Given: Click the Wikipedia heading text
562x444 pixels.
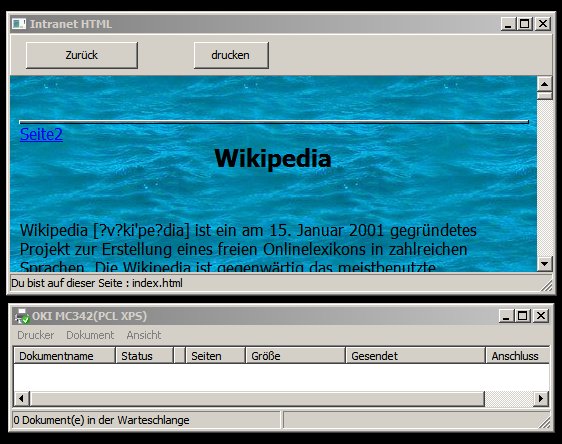Looking at the screenshot, I should click(x=273, y=158).
